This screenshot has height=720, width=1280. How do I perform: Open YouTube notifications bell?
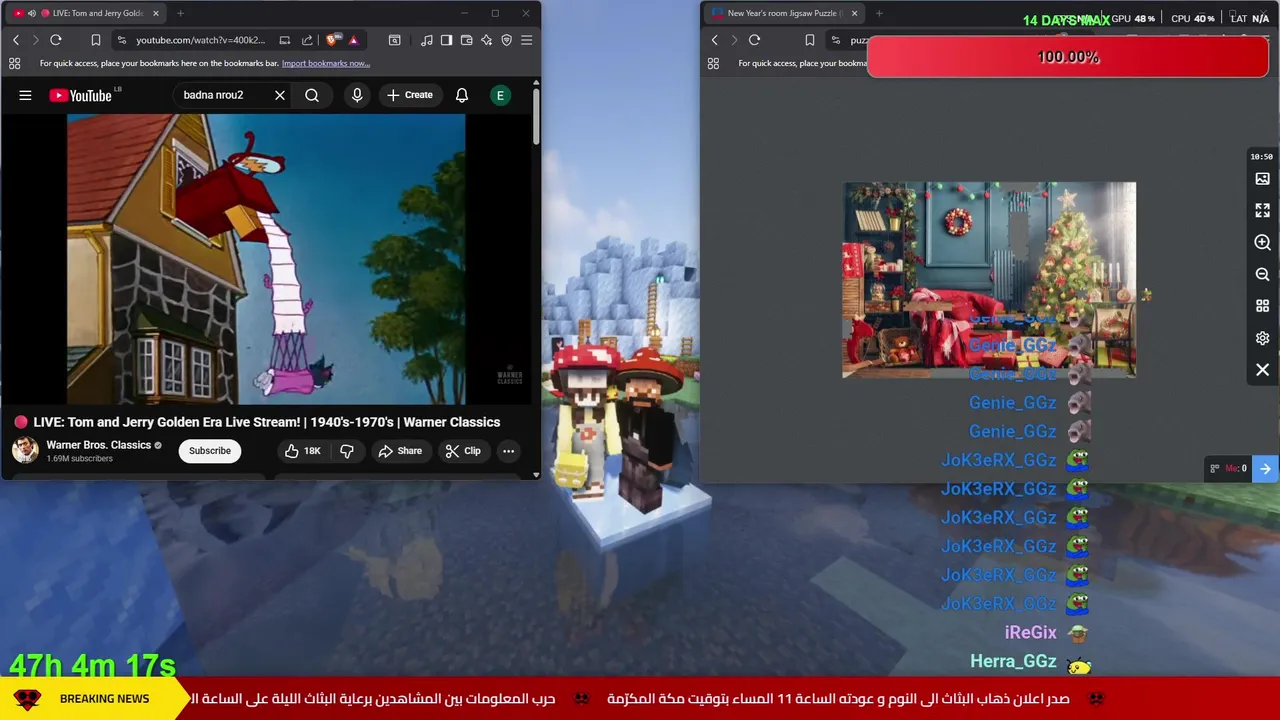click(x=462, y=95)
